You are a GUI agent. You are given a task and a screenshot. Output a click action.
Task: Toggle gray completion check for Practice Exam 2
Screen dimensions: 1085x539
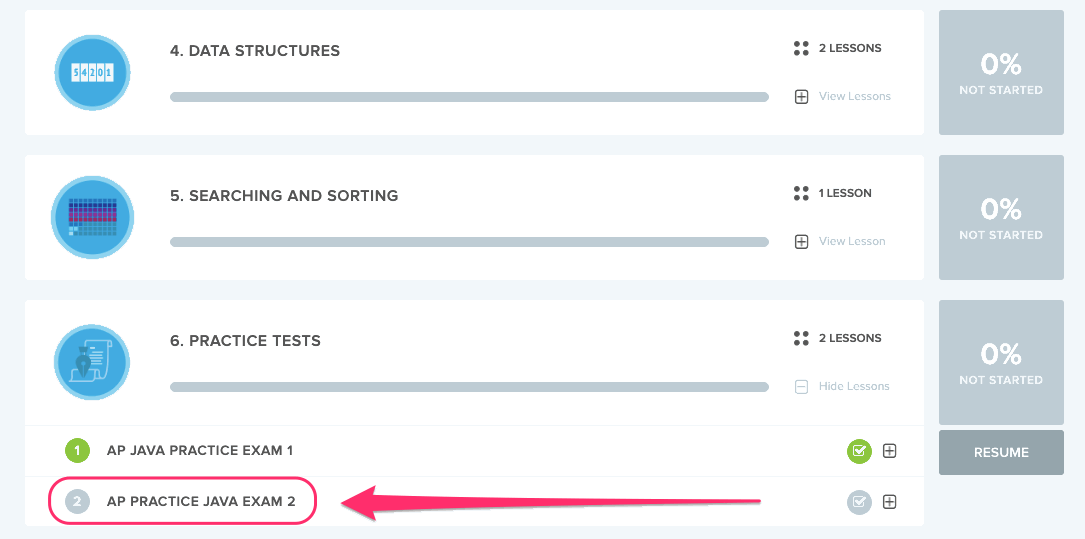[859, 502]
